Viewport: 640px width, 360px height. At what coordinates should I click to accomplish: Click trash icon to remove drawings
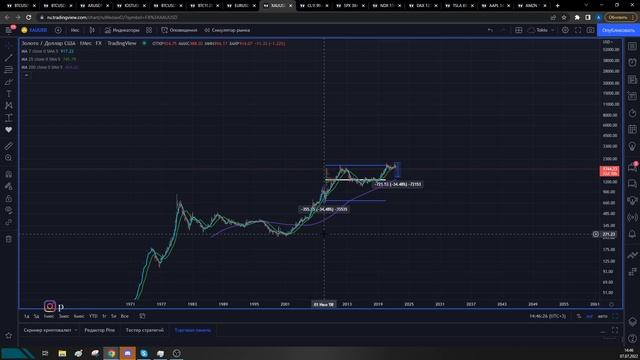click(x=9, y=239)
